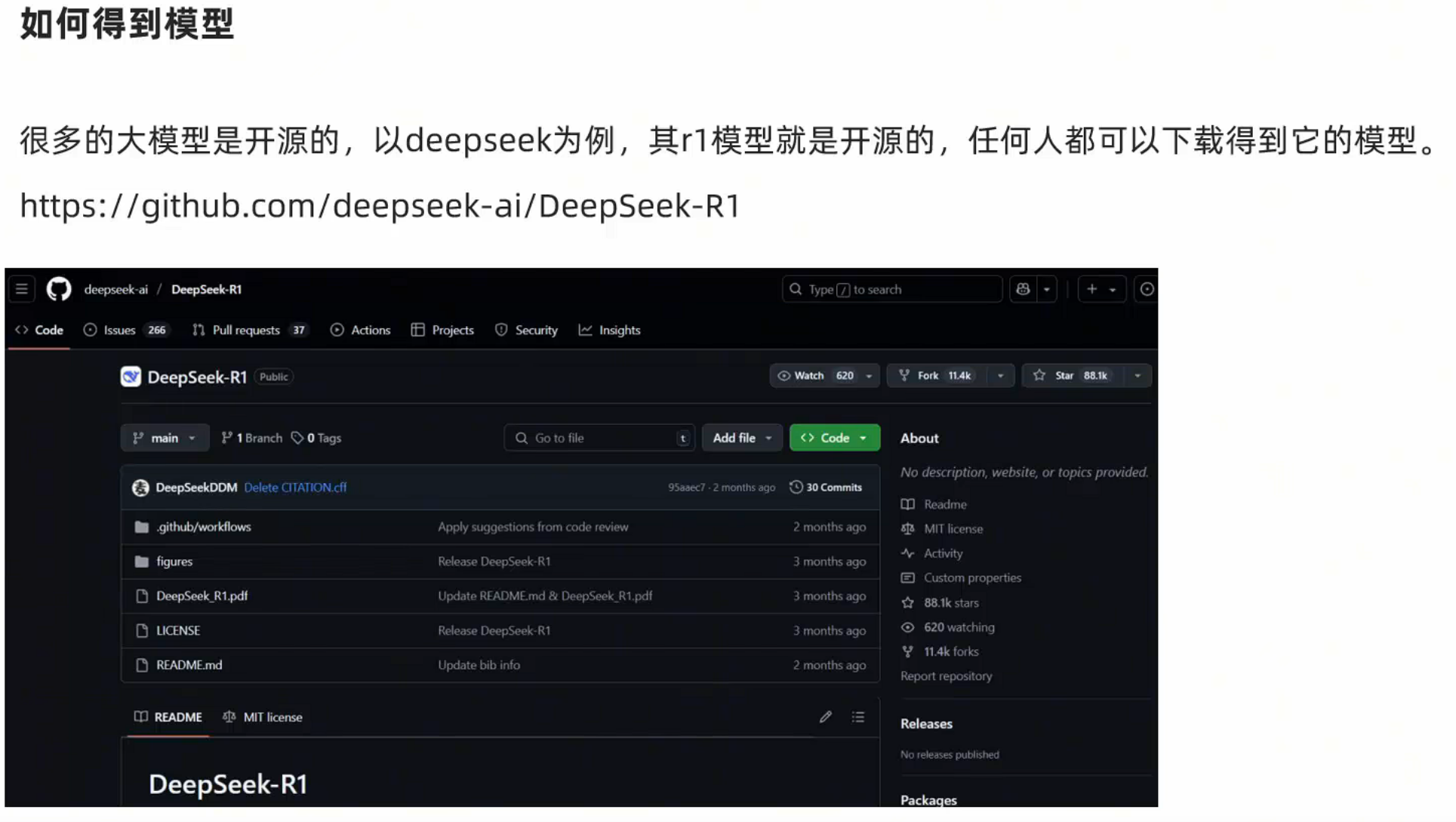The width and height of the screenshot is (1456, 822).
Task: Click the DeepSeek whale repository avatar
Action: point(131,377)
